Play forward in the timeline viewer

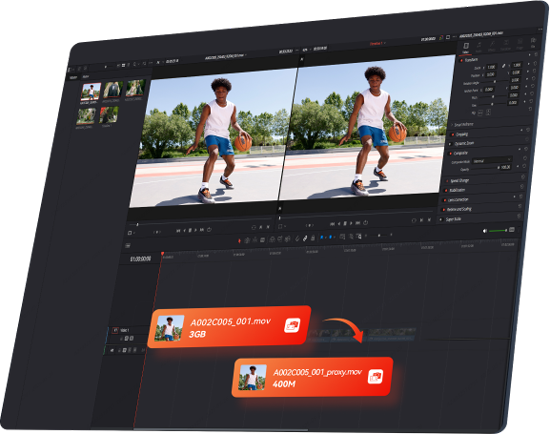pos(351,223)
